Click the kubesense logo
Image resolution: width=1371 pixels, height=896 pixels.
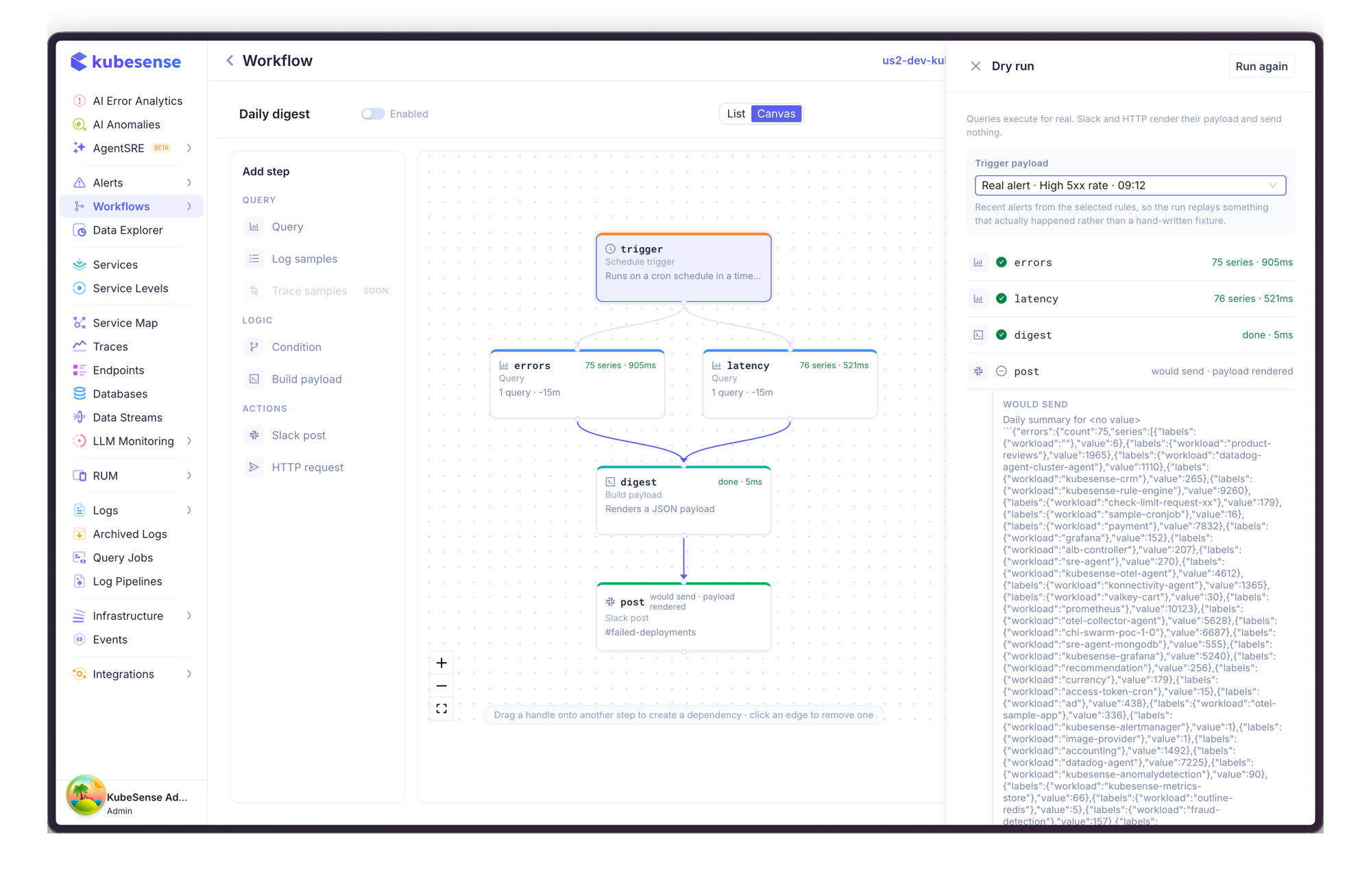126,62
